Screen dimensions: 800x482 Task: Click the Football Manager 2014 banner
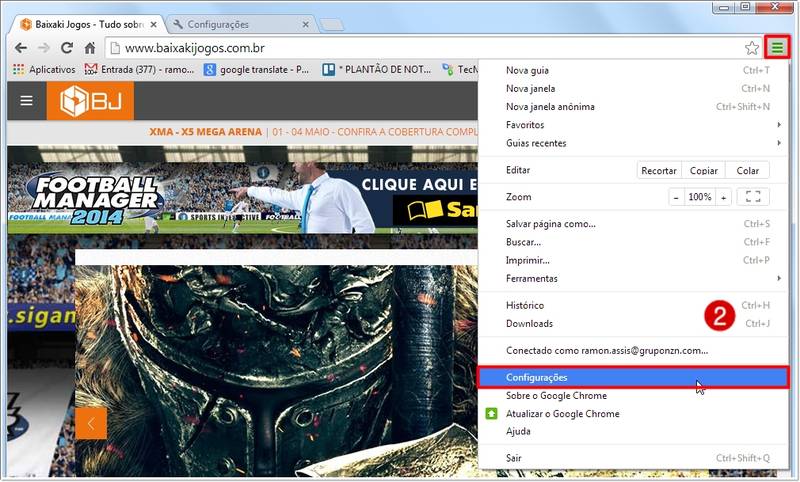point(243,198)
